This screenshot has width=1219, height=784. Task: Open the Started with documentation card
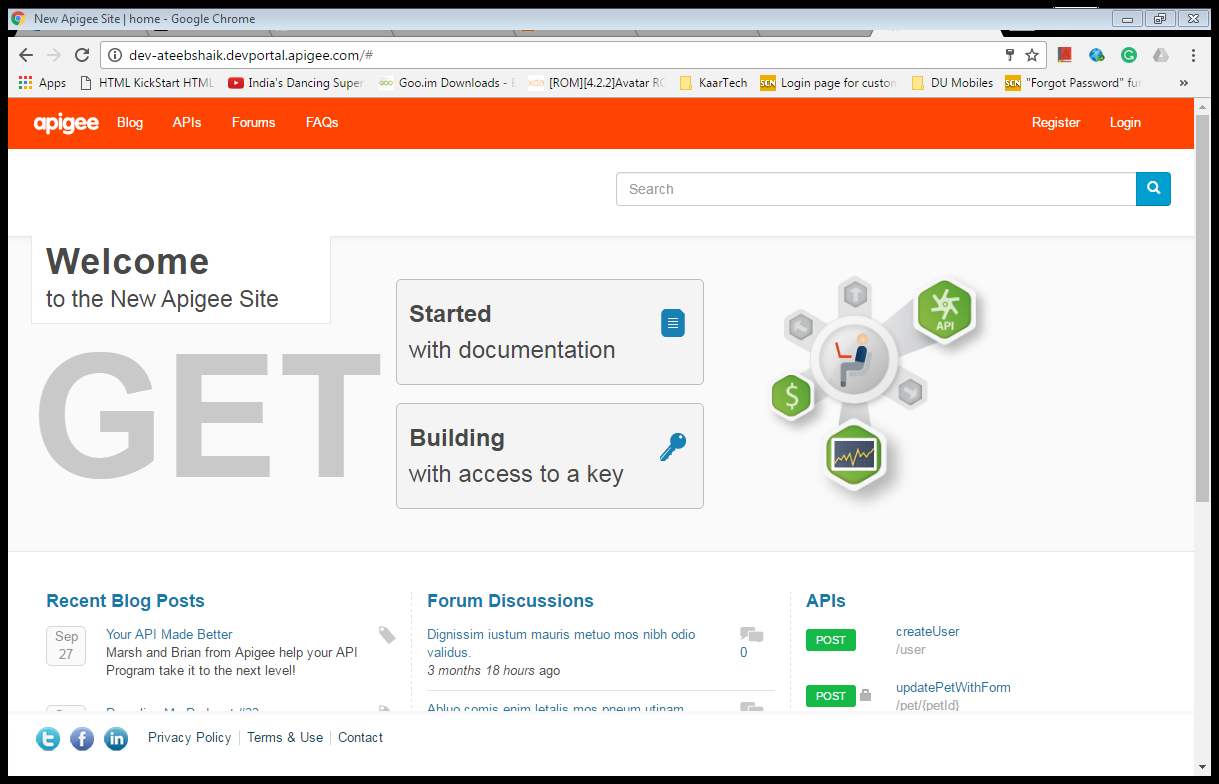point(550,332)
